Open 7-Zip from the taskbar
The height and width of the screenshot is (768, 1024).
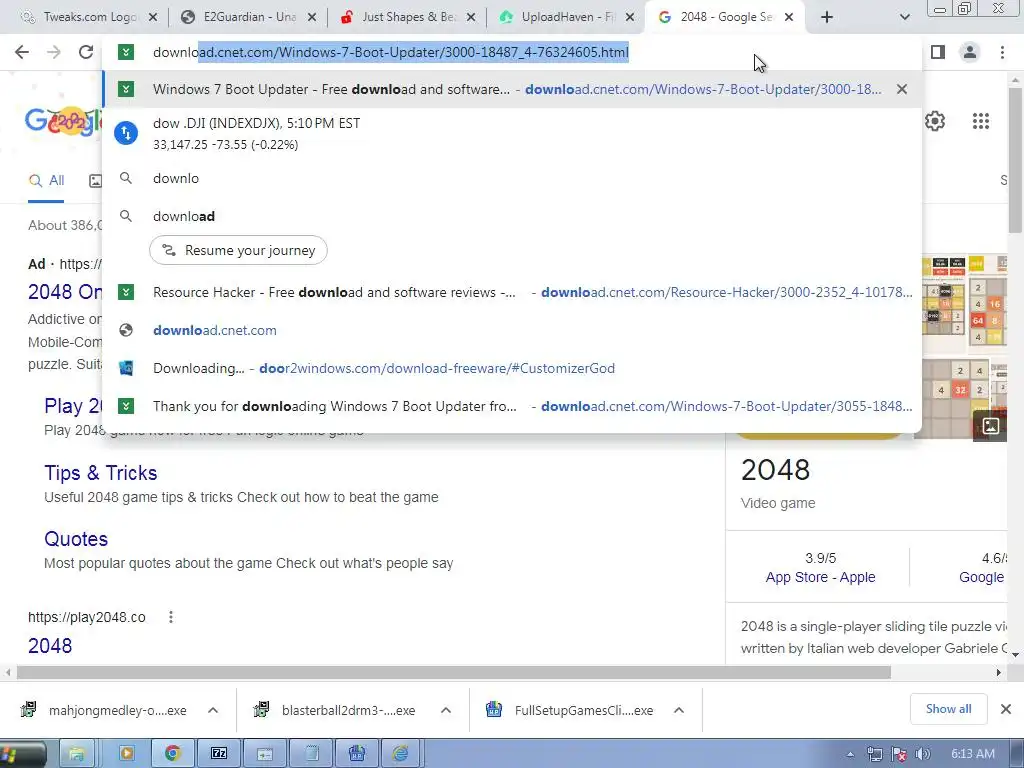pyautogui.click(x=219, y=754)
